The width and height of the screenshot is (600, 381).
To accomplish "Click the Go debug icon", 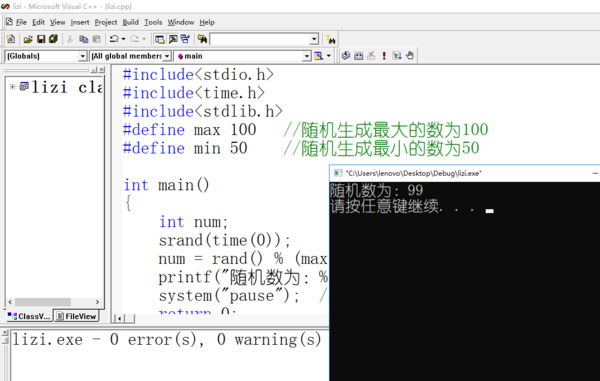I will 397,56.
